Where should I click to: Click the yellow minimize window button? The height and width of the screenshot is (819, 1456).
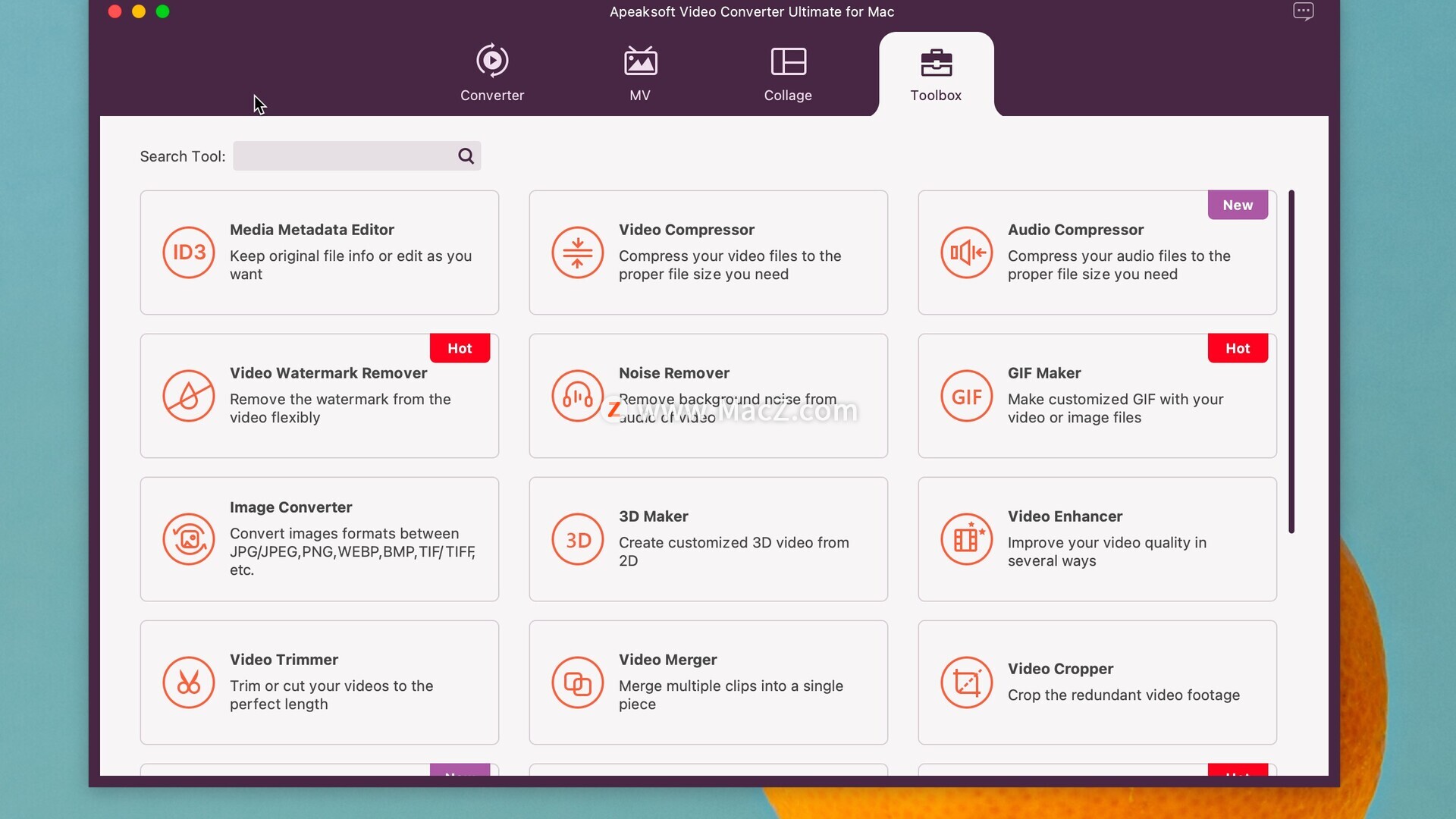coord(139,11)
